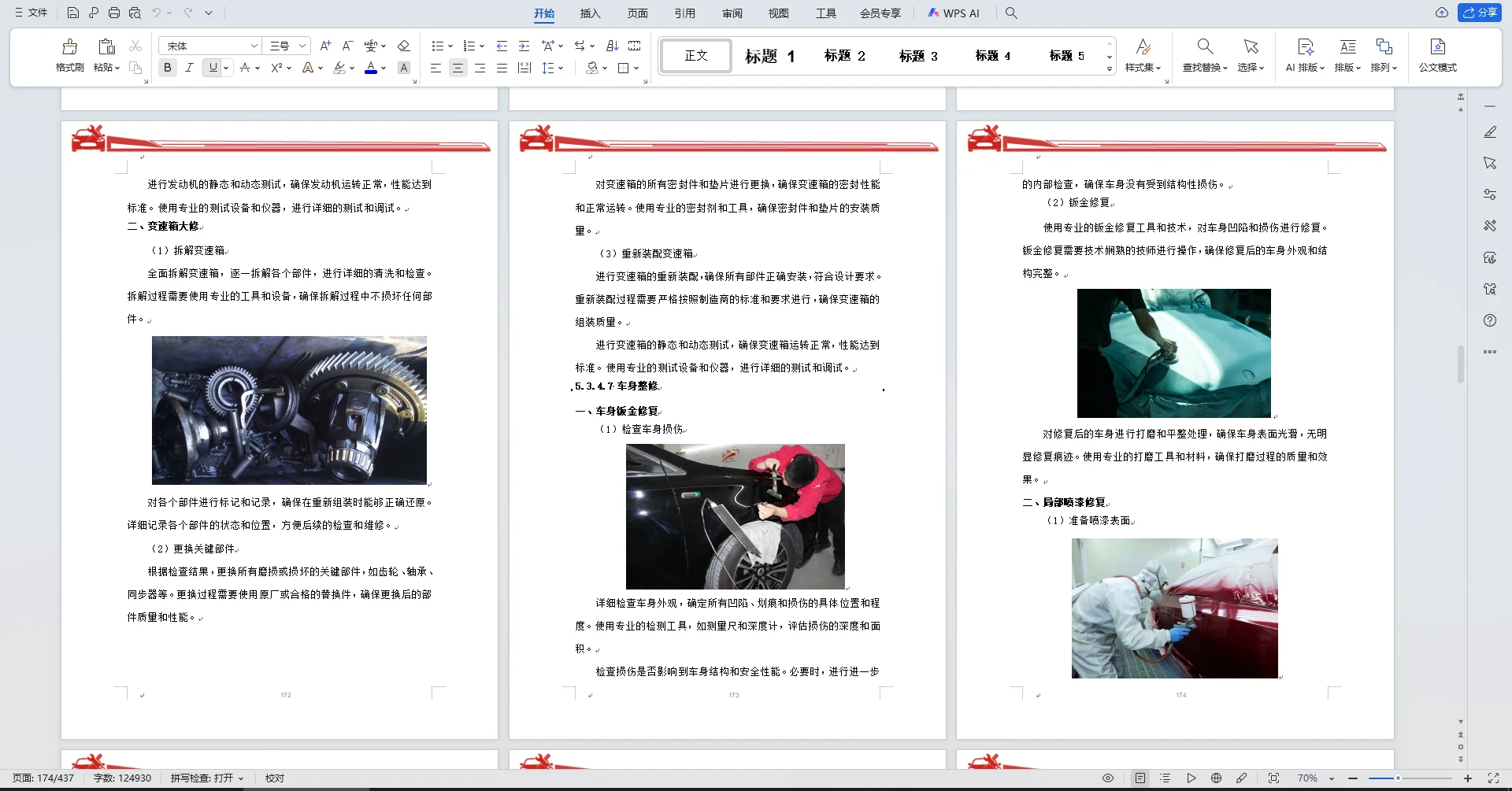This screenshot has height=791, width=1512.
Task: Switch to the 插入 ribbon tab
Action: click(591, 13)
